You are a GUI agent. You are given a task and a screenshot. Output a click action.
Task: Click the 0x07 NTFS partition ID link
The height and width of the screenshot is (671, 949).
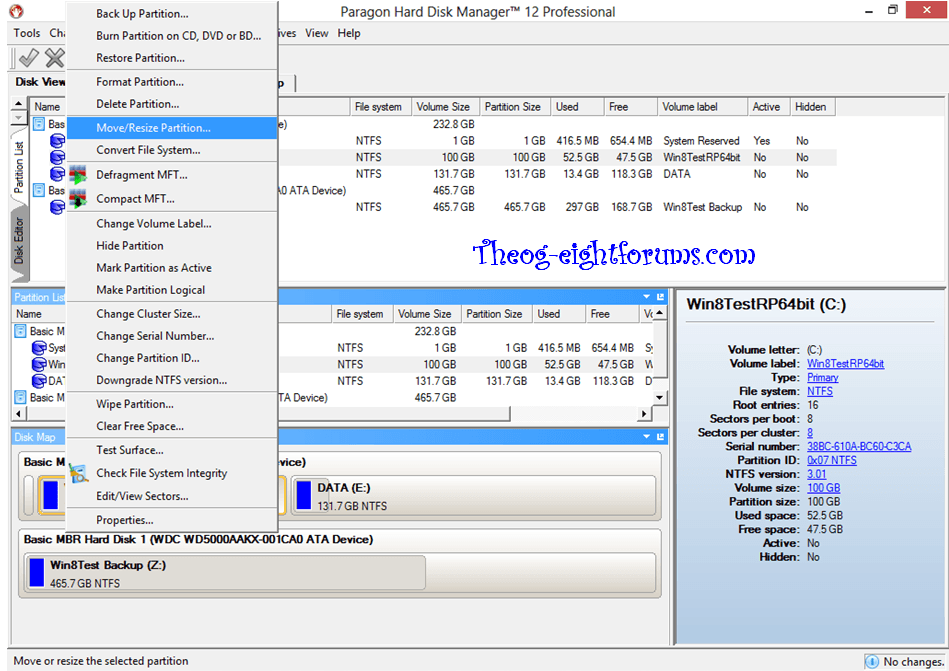point(832,460)
